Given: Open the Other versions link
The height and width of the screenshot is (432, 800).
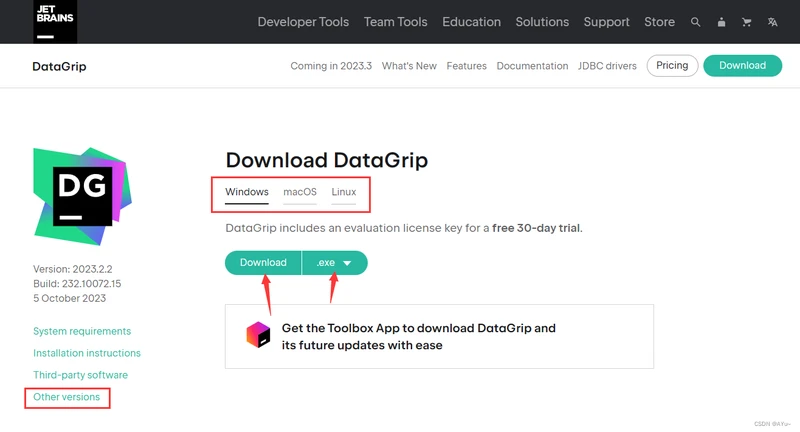Looking at the screenshot, I should click(x=66, y=397).
